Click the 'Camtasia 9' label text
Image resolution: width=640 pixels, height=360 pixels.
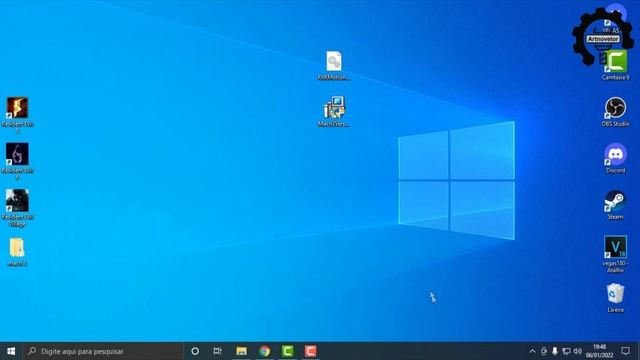(x=616, y=77)
